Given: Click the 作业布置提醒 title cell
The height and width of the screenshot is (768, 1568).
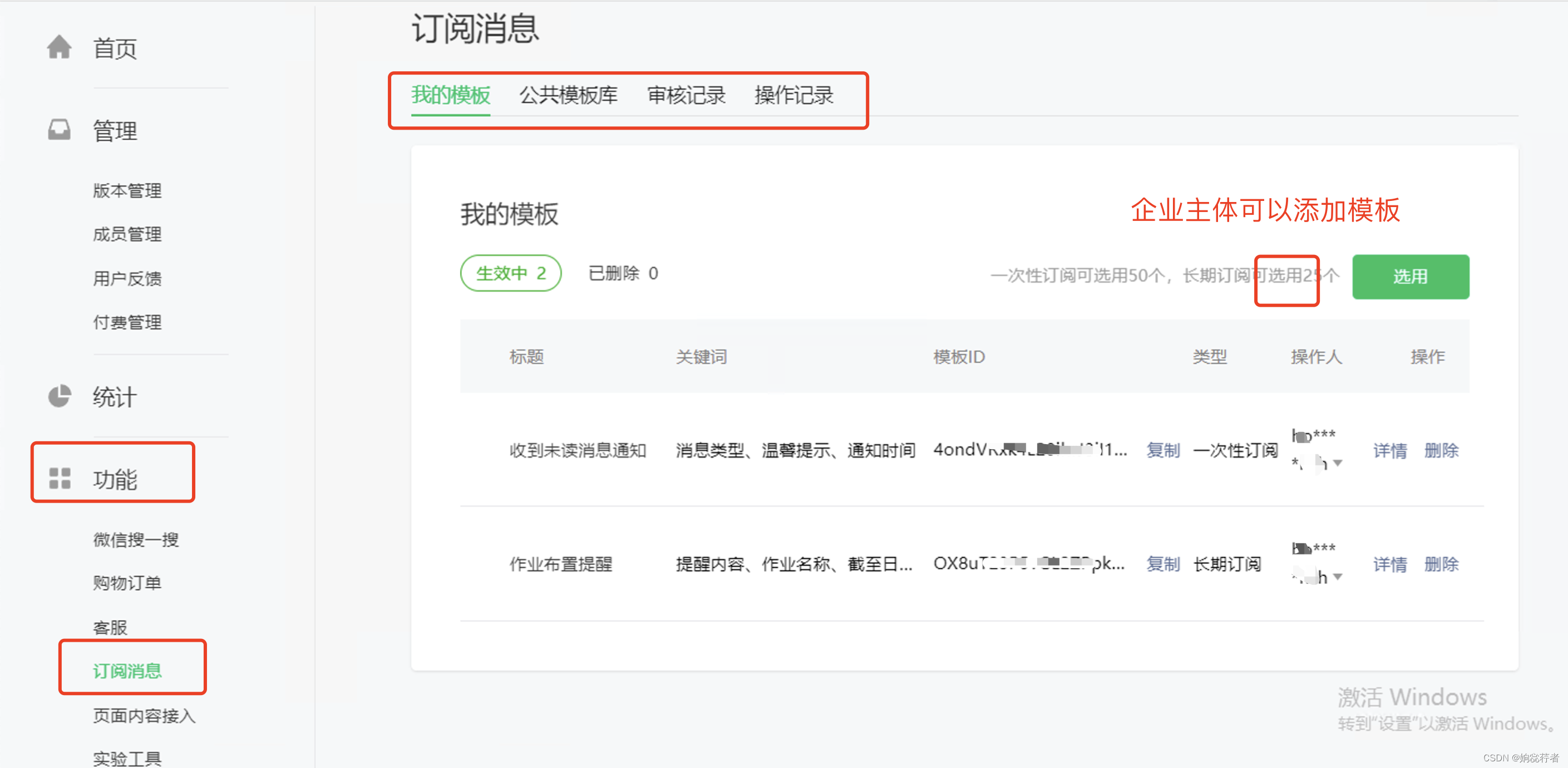Looking at the screenshot, I should 561,564.
